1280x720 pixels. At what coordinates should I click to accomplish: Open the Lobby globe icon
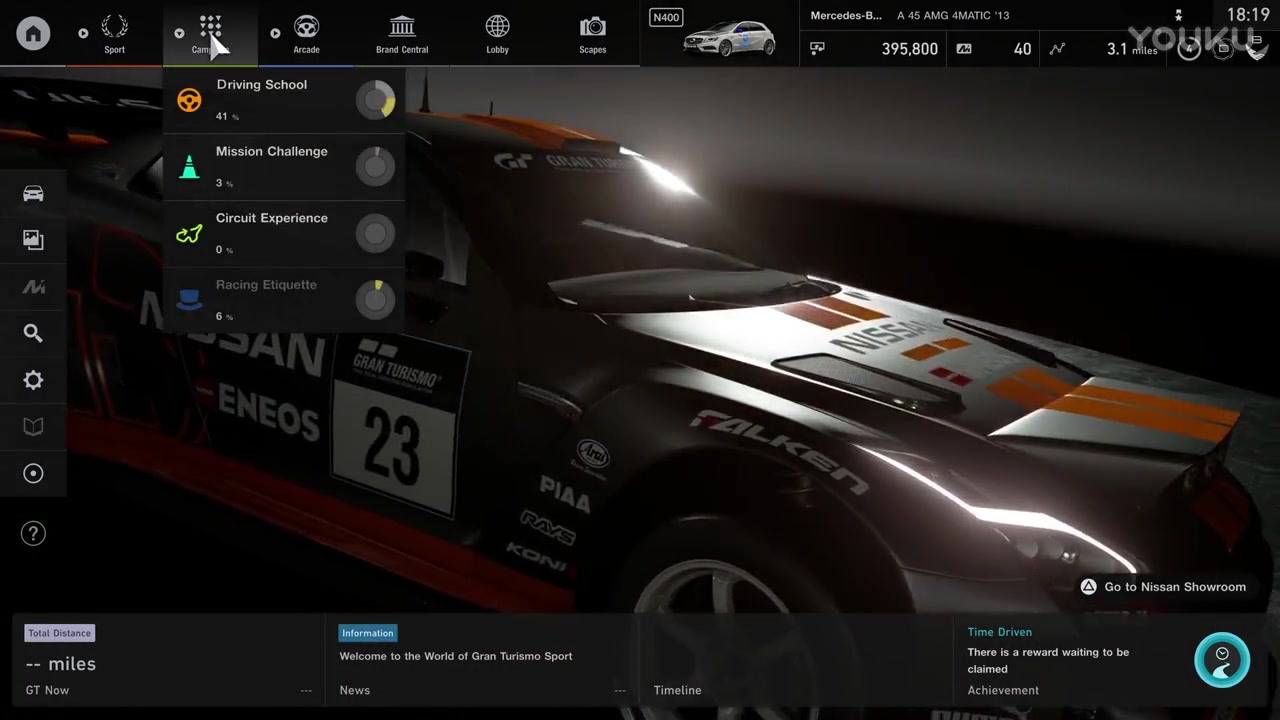point(497,33)
